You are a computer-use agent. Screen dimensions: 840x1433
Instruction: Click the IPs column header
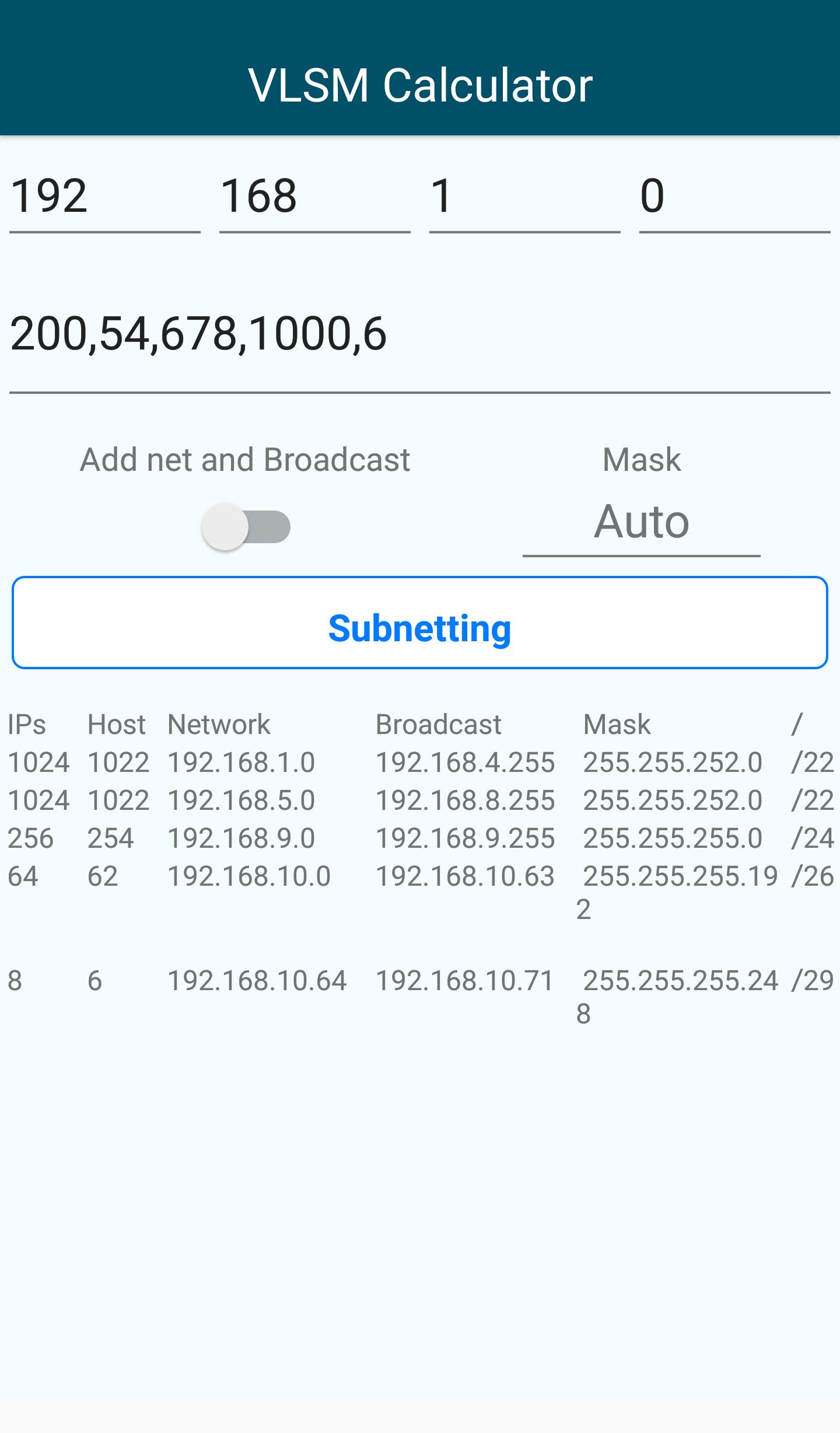(28, 725)
